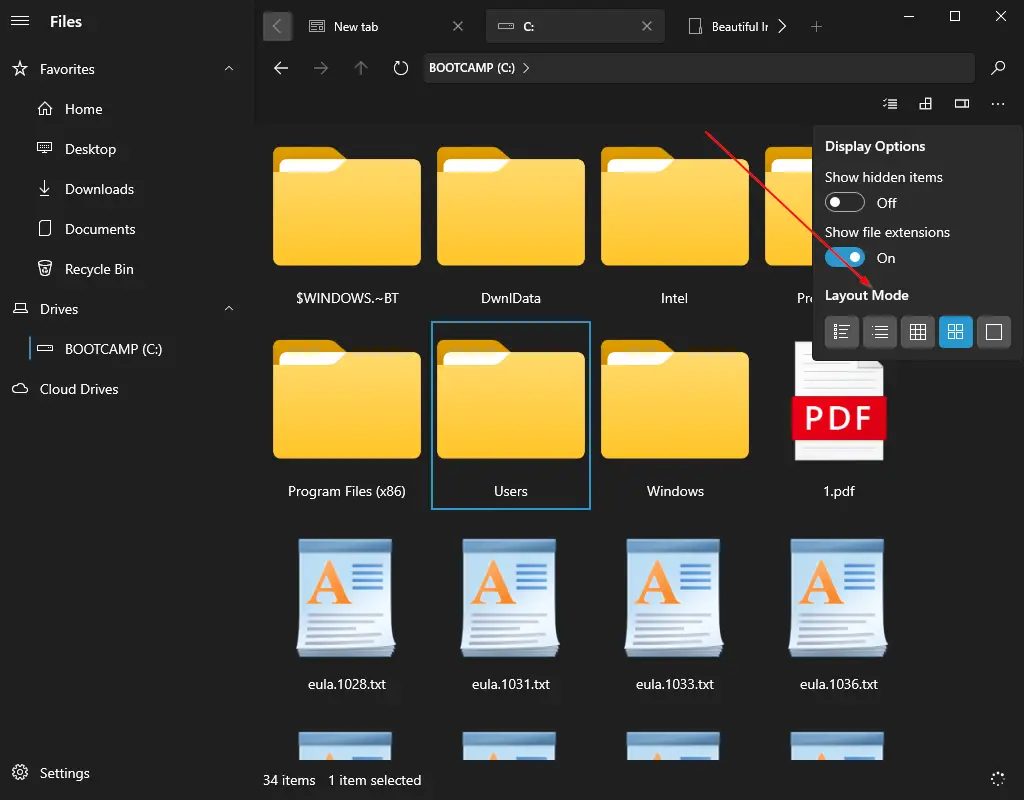Screen dimensions: 1024x800
Task: Select Tiles layout mode icon
Action: (x=918, y=332)
